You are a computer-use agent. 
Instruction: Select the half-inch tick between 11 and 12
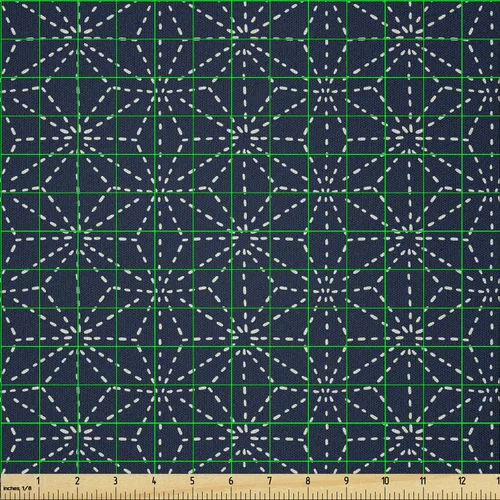(442, 494)
